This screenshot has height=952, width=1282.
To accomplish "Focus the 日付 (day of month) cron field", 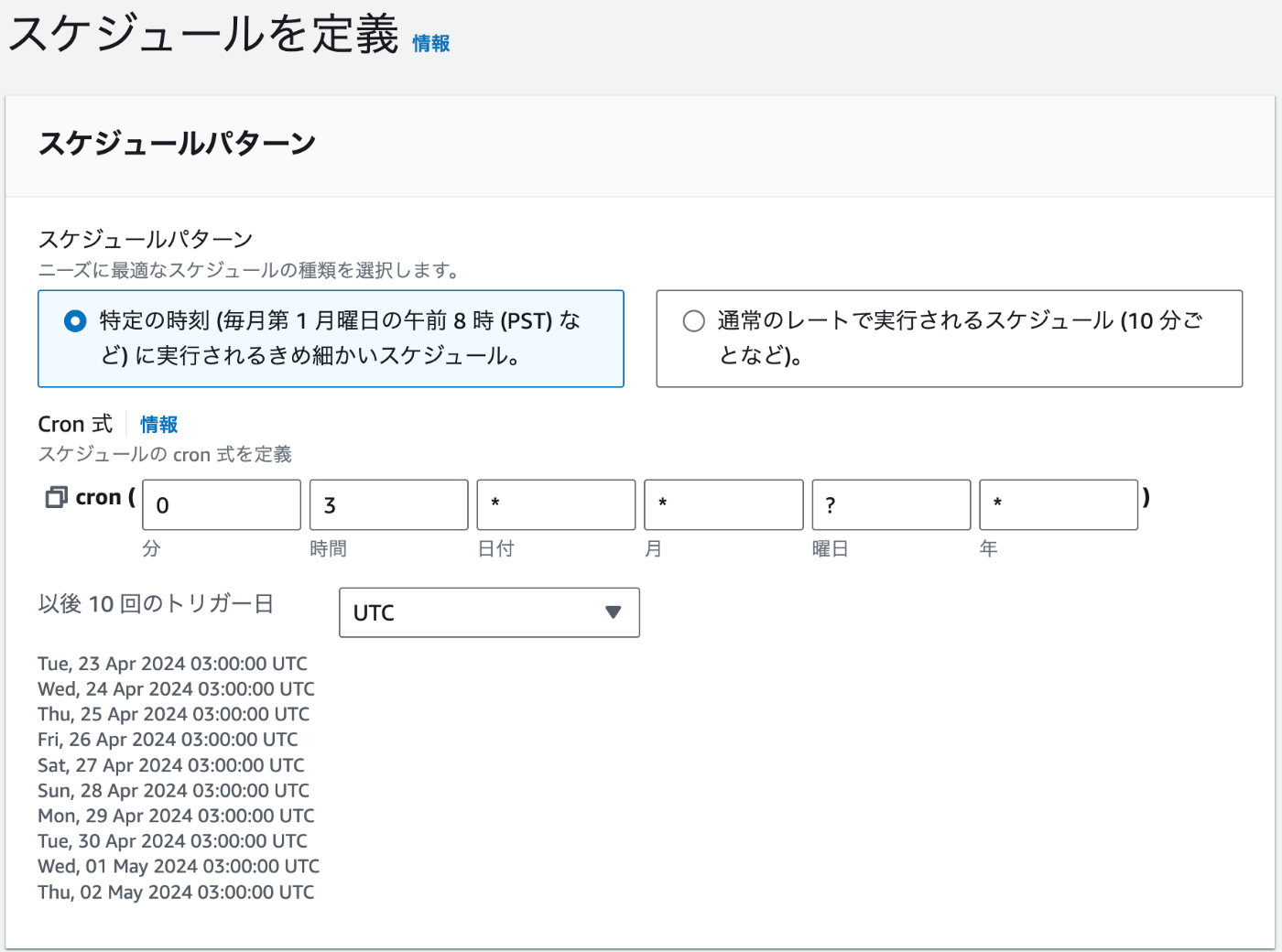I will click(x=556, y=504).
